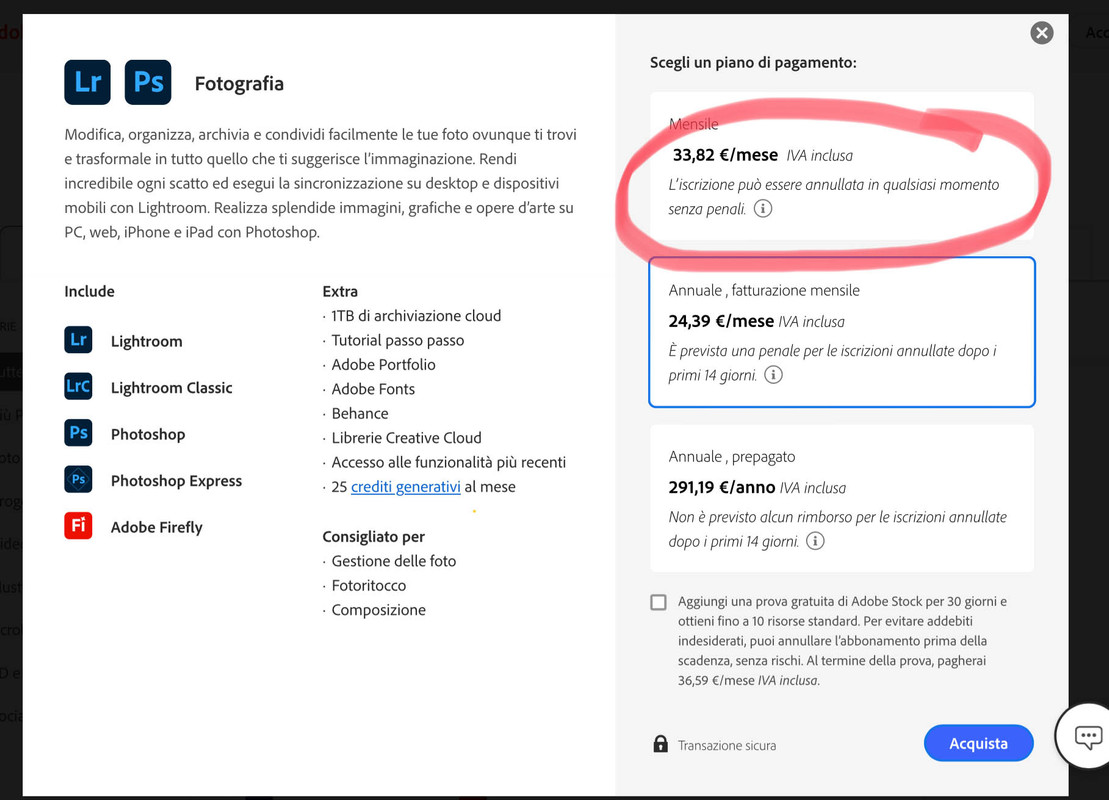Click Fotoritocco text
1109x800 pixels.
point(368,586)
